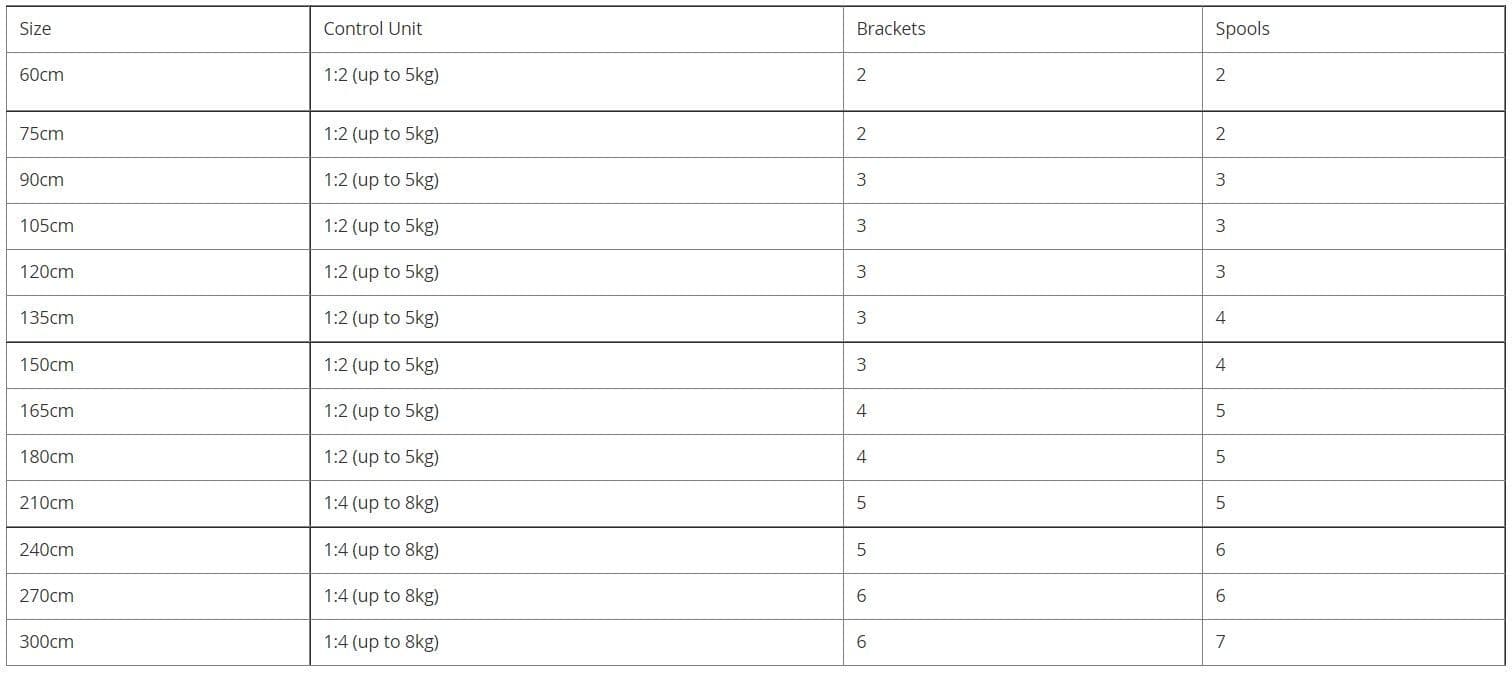
Task: Click the 90cm size cell
Action: click(41, 180)
